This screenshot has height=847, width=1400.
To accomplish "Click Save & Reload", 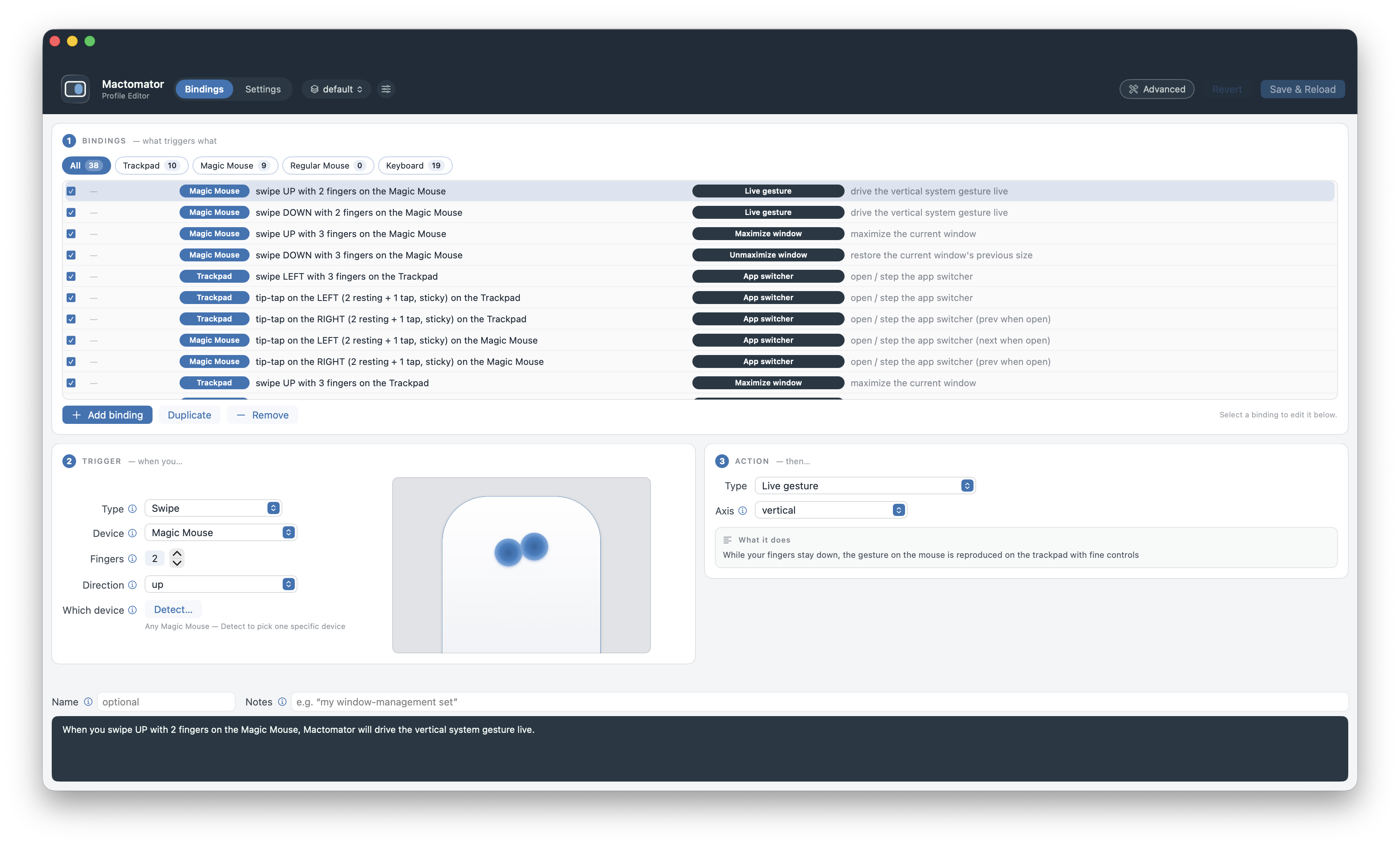I will tap(1302, 89).
